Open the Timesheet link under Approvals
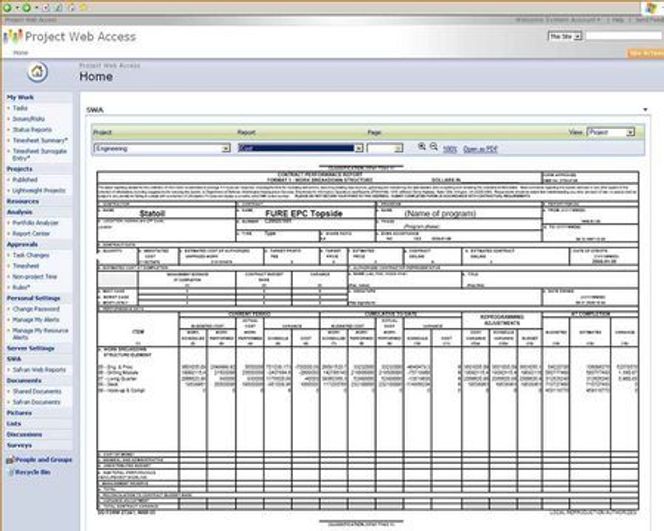 coord(25,266)
